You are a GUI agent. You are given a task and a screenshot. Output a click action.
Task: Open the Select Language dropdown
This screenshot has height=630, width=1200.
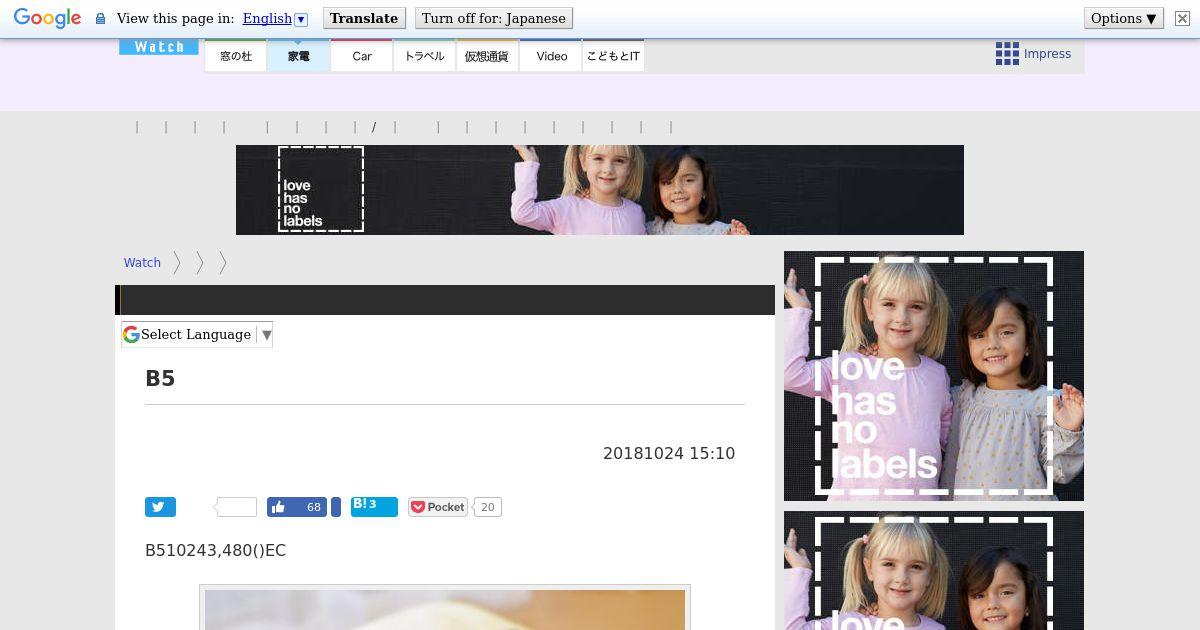point(197,334)
